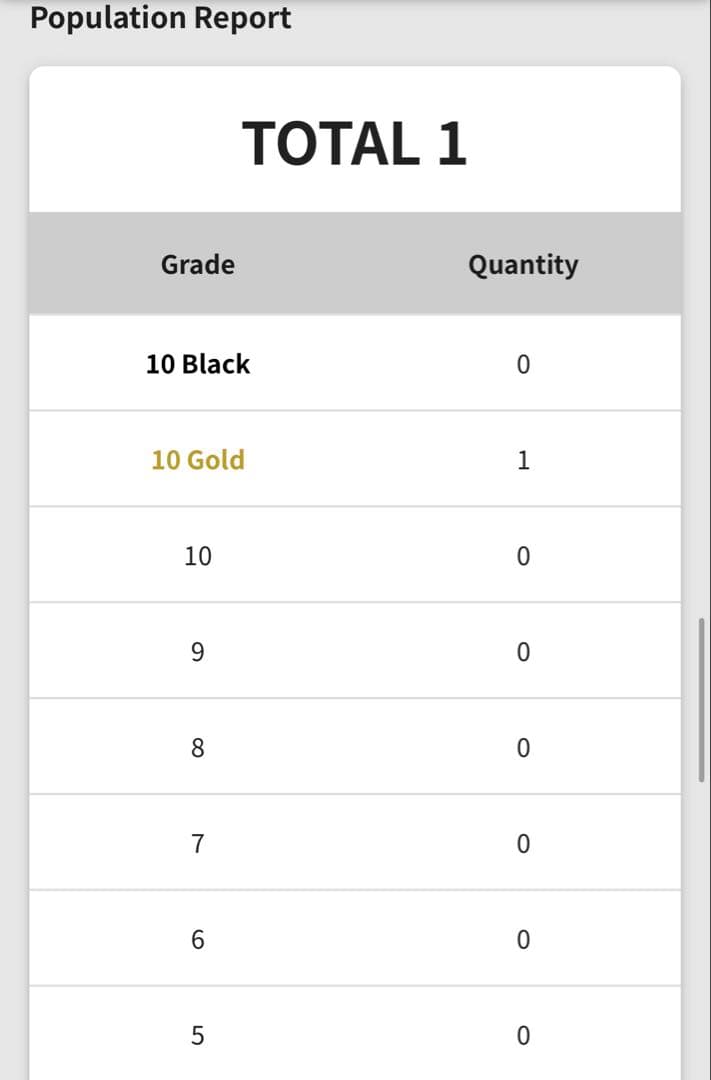Click the grade 8 row label
Screen dimensions: 711x1080
pos(198,748)
